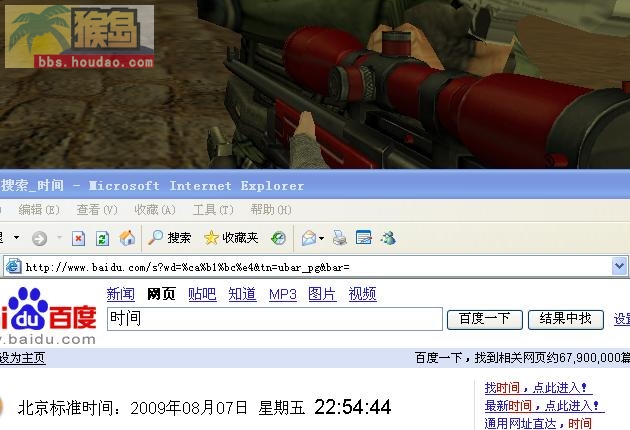Click the Baidu search box containing 时间
This screenshot has width=630, height=430.
(x=275, y=319)
